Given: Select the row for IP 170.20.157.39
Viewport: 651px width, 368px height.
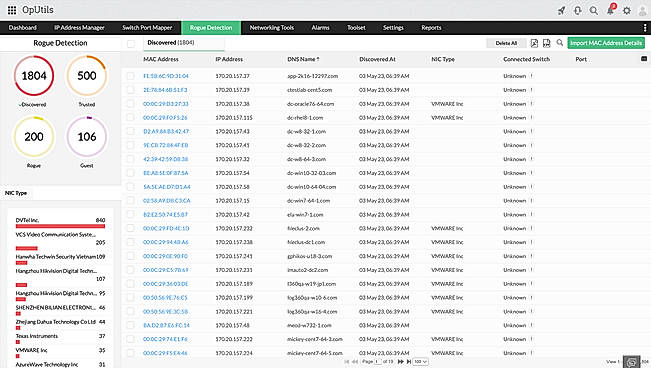Looking at the screenshot, I should [131, 90].
